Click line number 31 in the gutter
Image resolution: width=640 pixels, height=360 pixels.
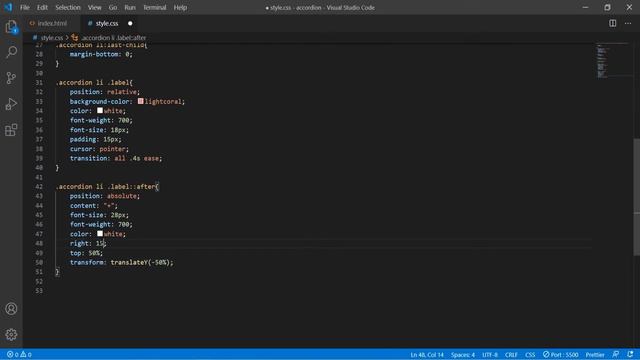click(x=39, y=82)
